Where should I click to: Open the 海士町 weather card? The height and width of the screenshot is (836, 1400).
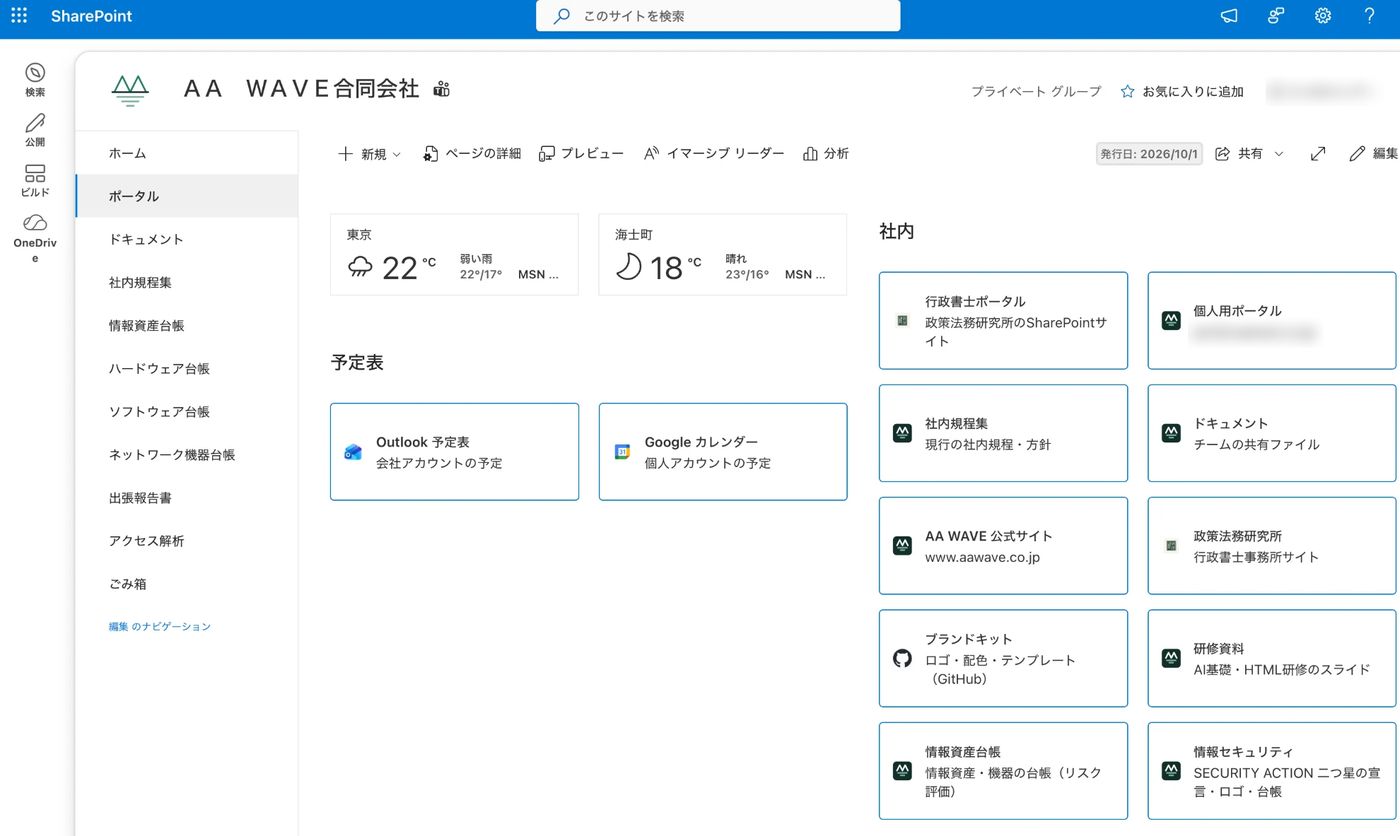click(x=723, y=254)
